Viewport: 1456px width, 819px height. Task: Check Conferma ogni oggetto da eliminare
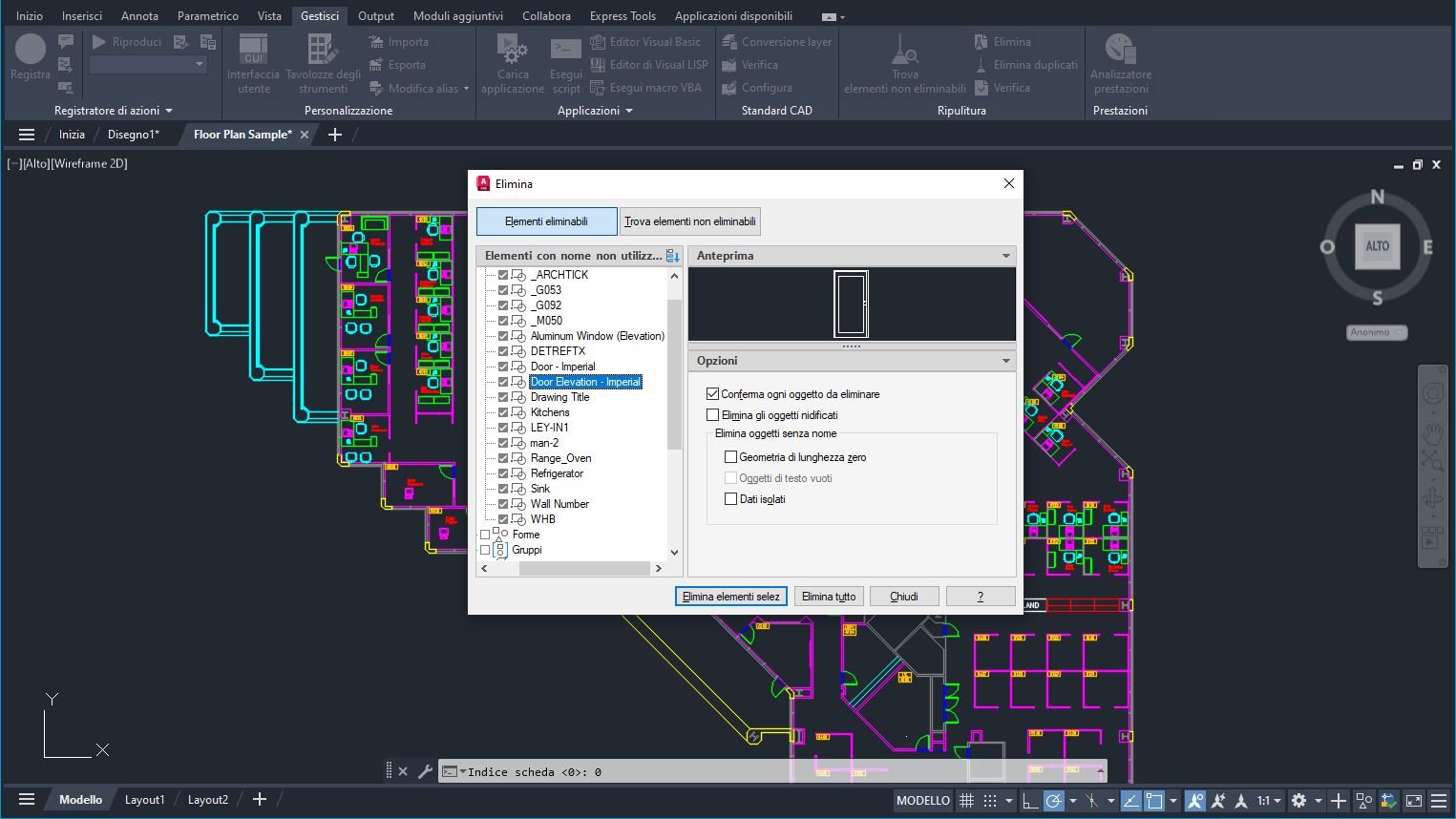tap(712, 393)
